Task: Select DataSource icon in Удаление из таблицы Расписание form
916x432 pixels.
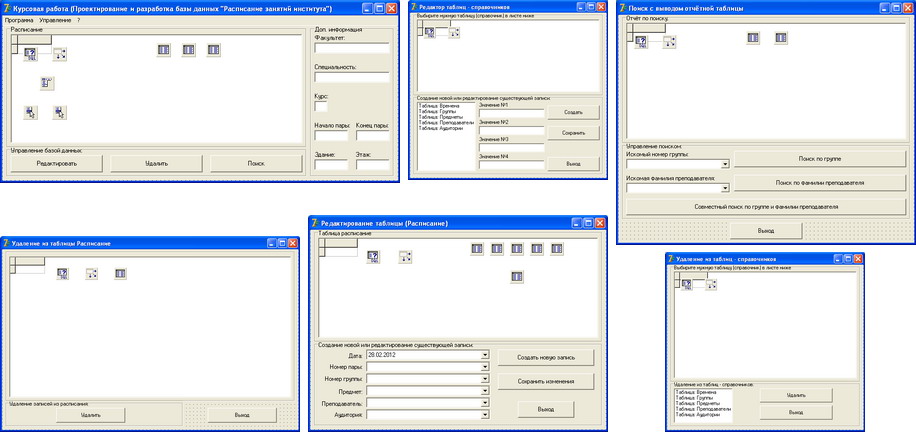Action: click(92, 273)
